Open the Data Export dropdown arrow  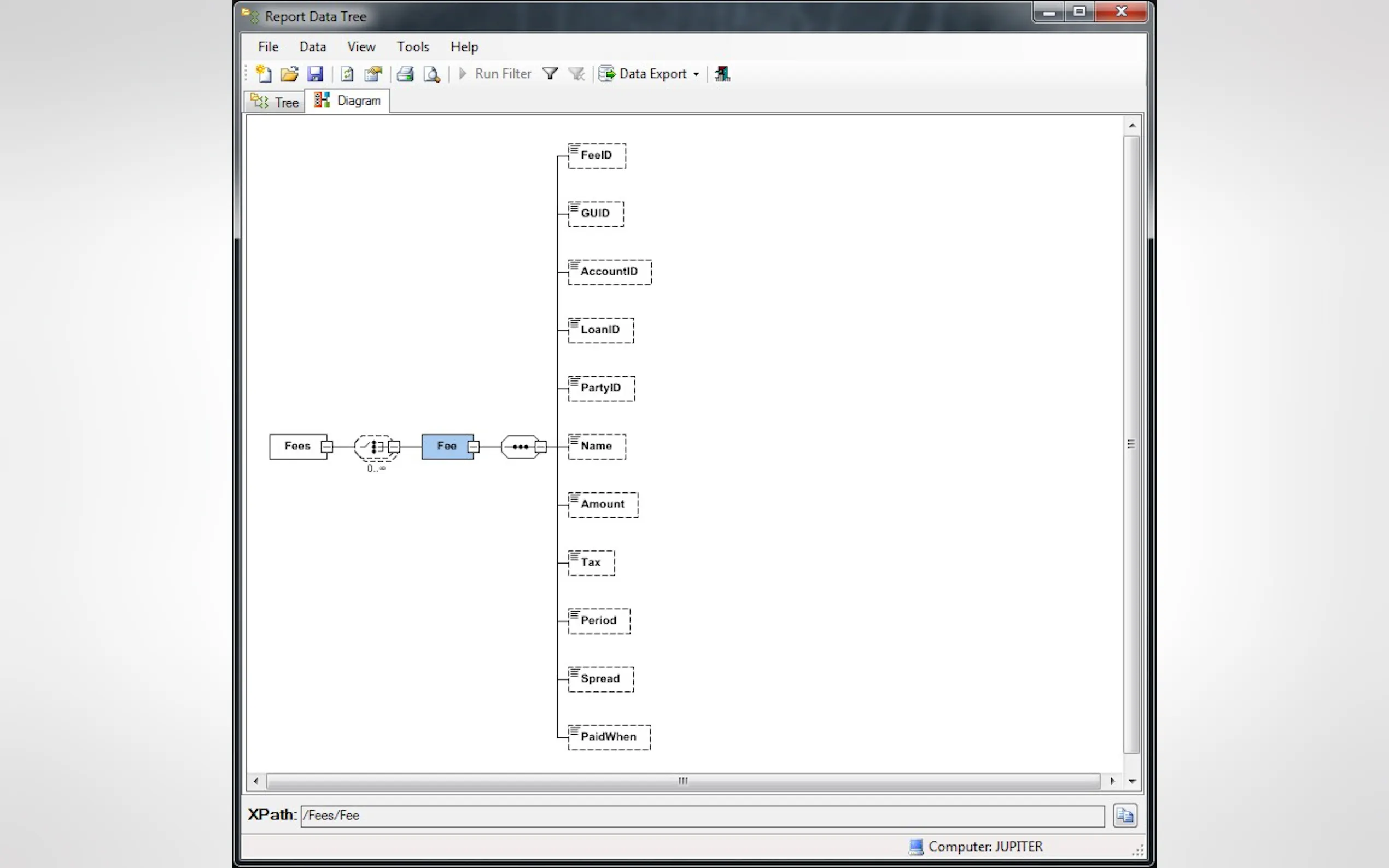[696, 75]
